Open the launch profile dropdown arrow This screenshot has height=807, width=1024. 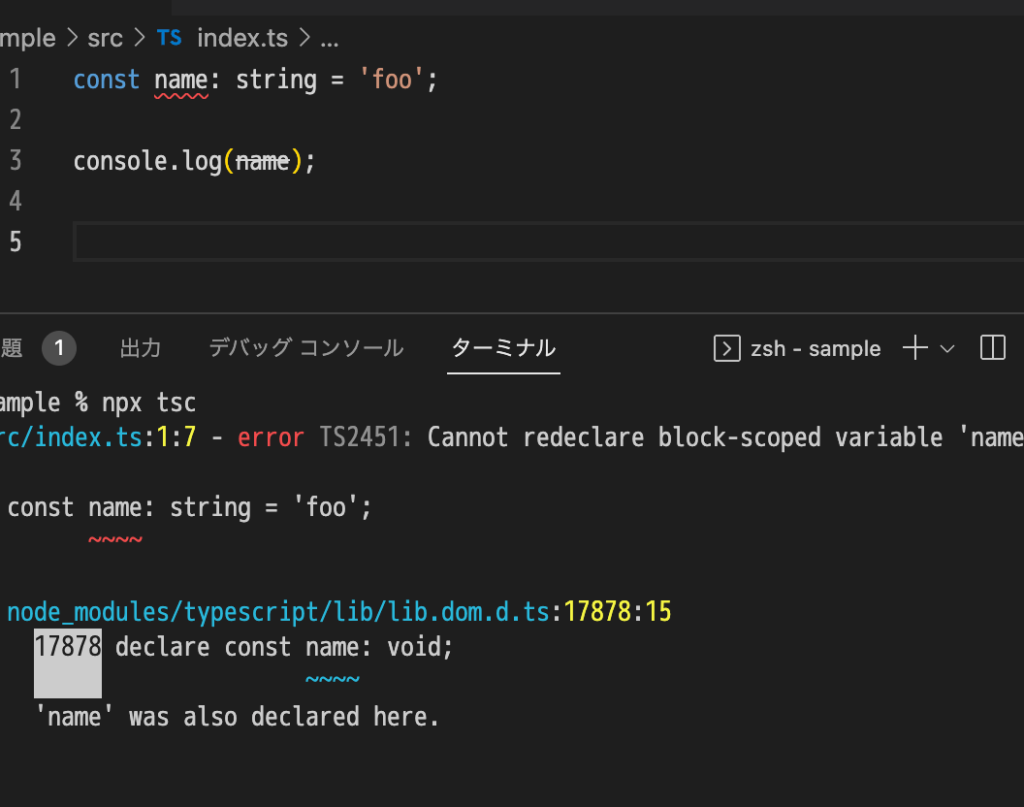click(x=947, y=349)
